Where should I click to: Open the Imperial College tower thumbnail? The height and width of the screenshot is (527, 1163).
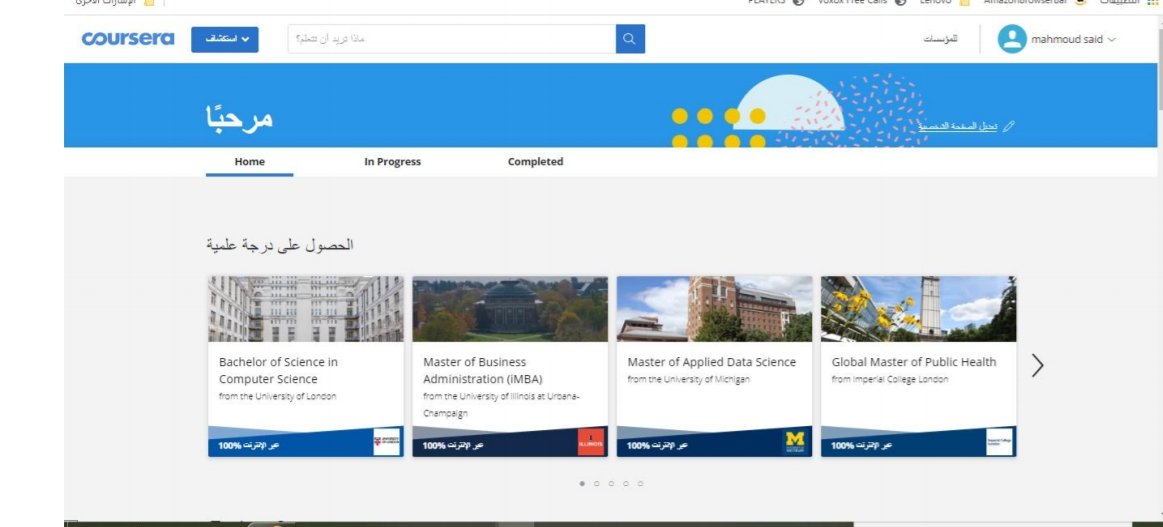[x=918, y=309]
